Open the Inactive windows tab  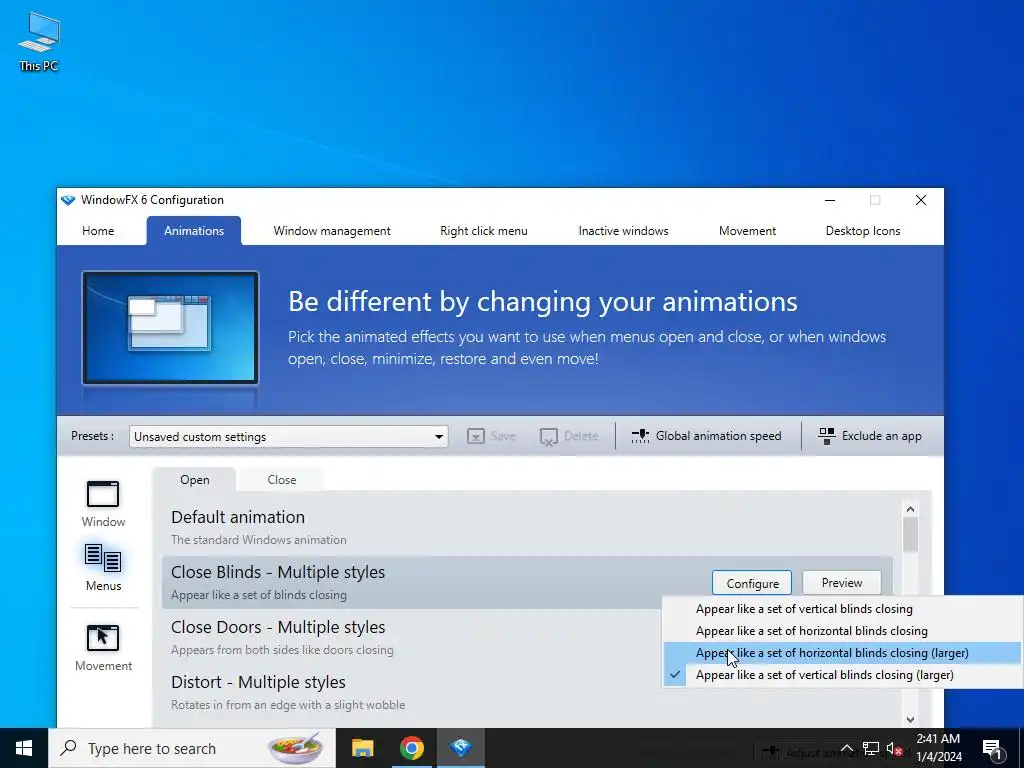tap(624, 231)
